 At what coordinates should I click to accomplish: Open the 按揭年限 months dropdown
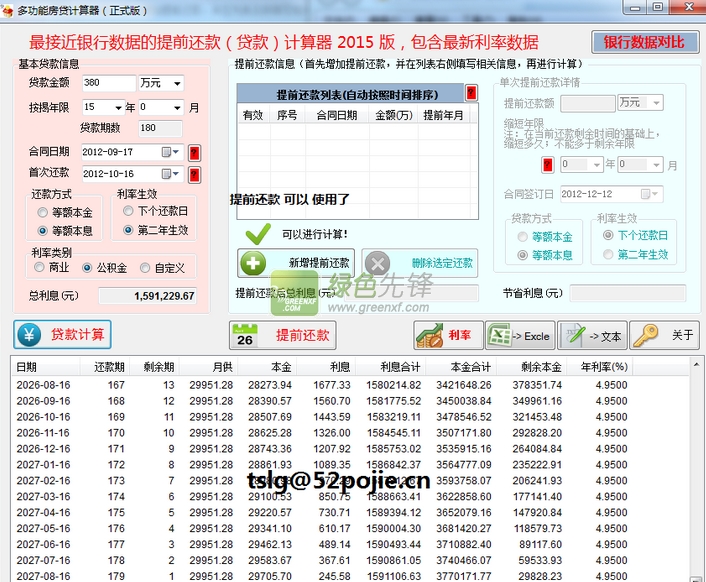[x=177, y=108]
